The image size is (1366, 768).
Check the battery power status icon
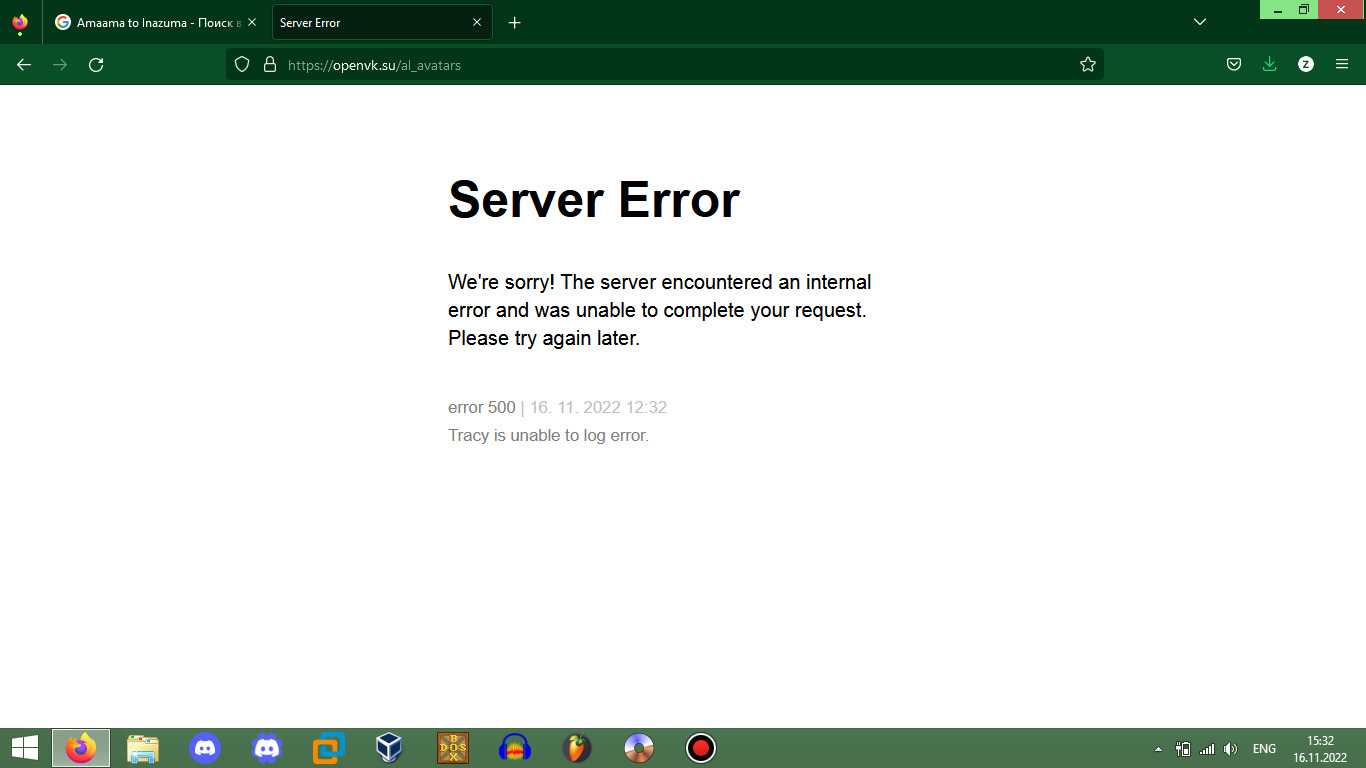click(1183, 749)
